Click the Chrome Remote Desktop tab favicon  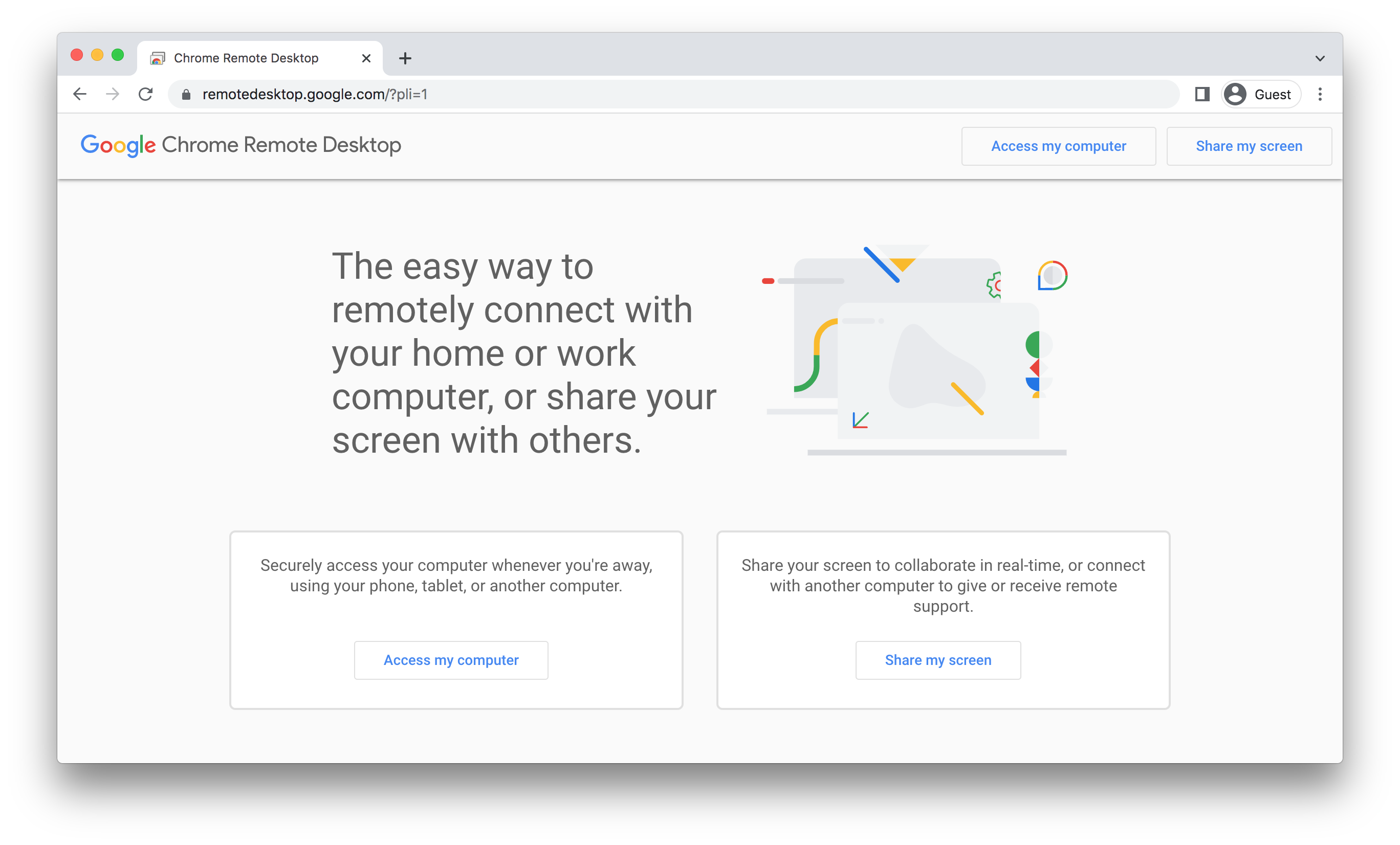[x=158, y=58]
